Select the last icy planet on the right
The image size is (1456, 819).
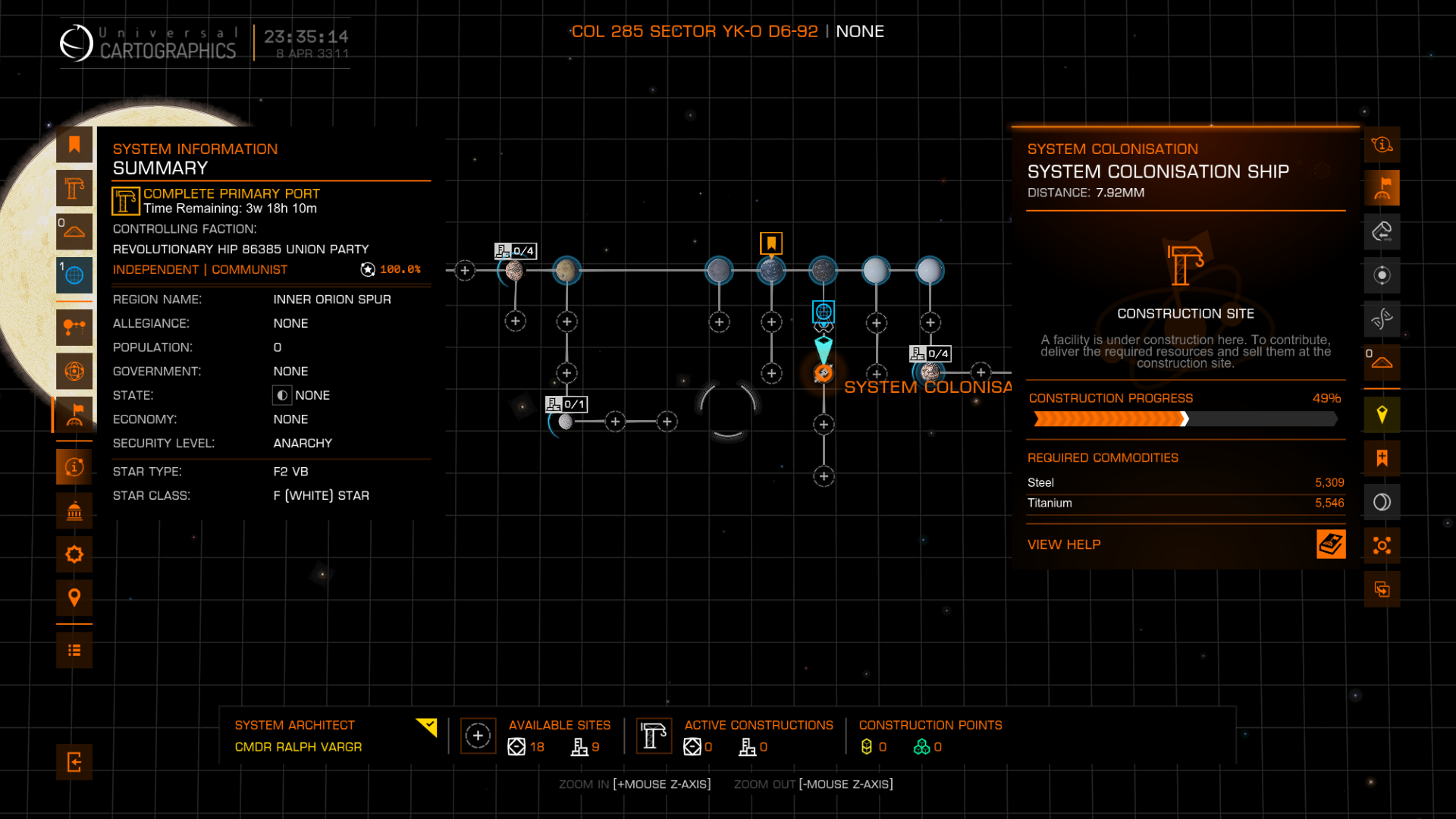pos(929,270)
